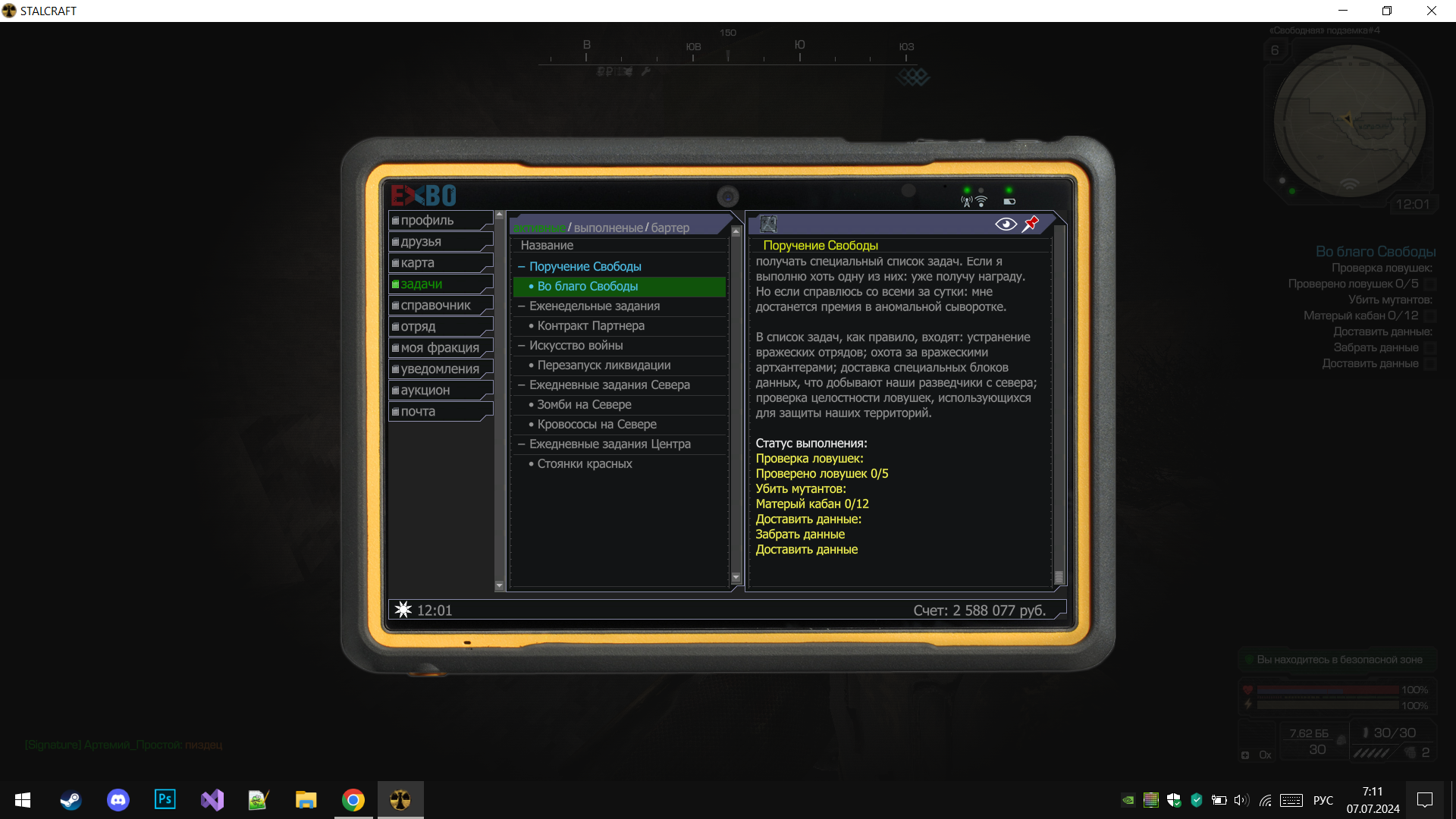The image size is (1456, 819).
Task: Open the справочник section
Action: coord(441,306)
